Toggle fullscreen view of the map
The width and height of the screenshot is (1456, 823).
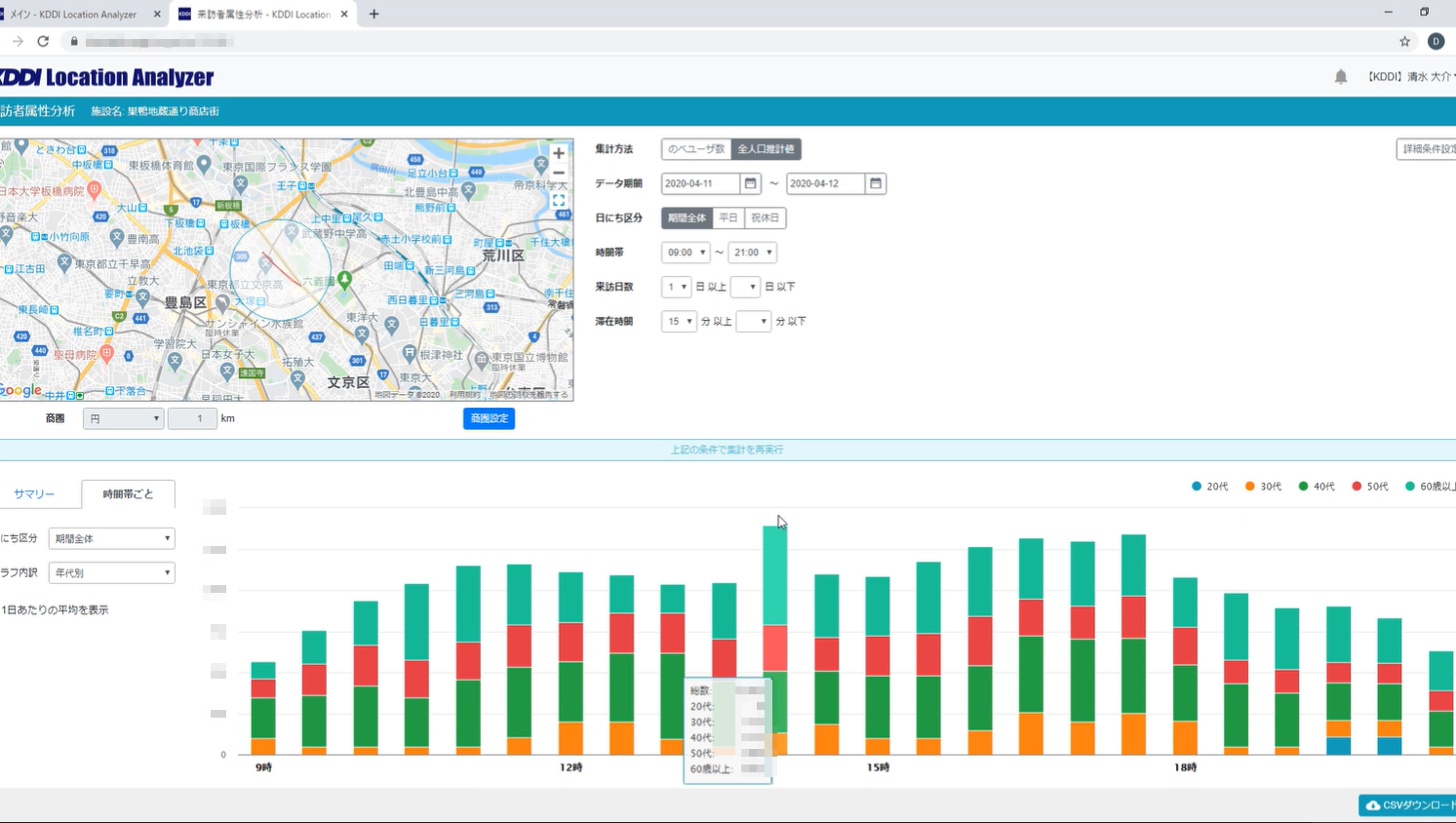coord(559,201)
